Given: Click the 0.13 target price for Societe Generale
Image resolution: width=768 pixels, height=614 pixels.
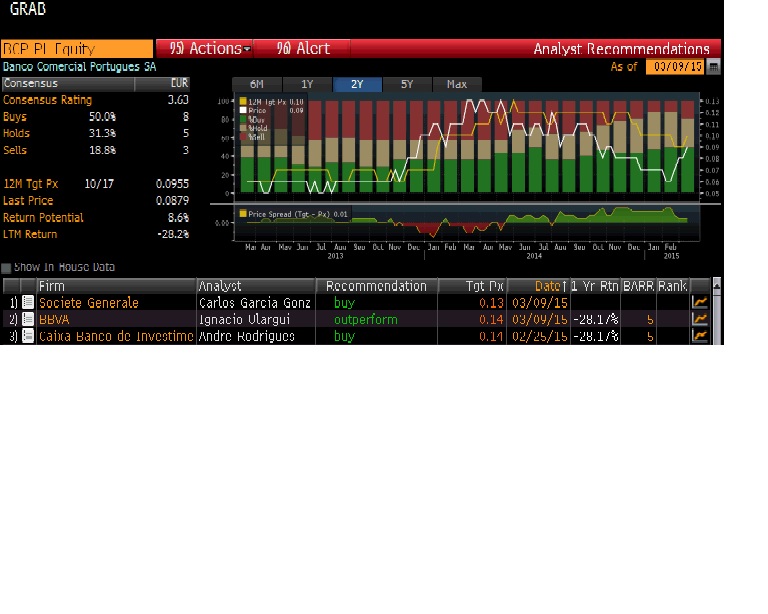Looking at the screenshot, I should point(491,303).
